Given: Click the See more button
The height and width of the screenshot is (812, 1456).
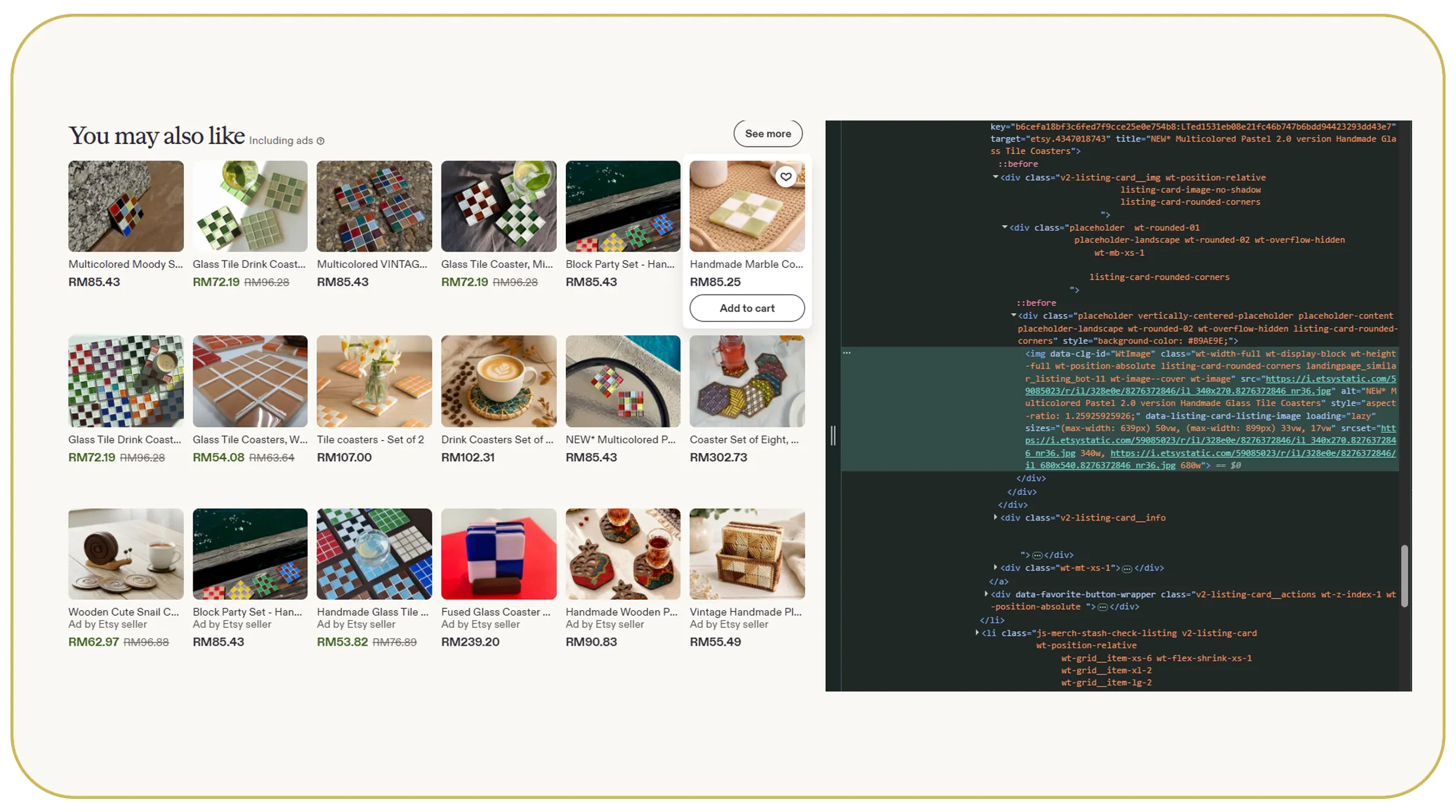Looking at the screenshot, I should pos(768,134).
